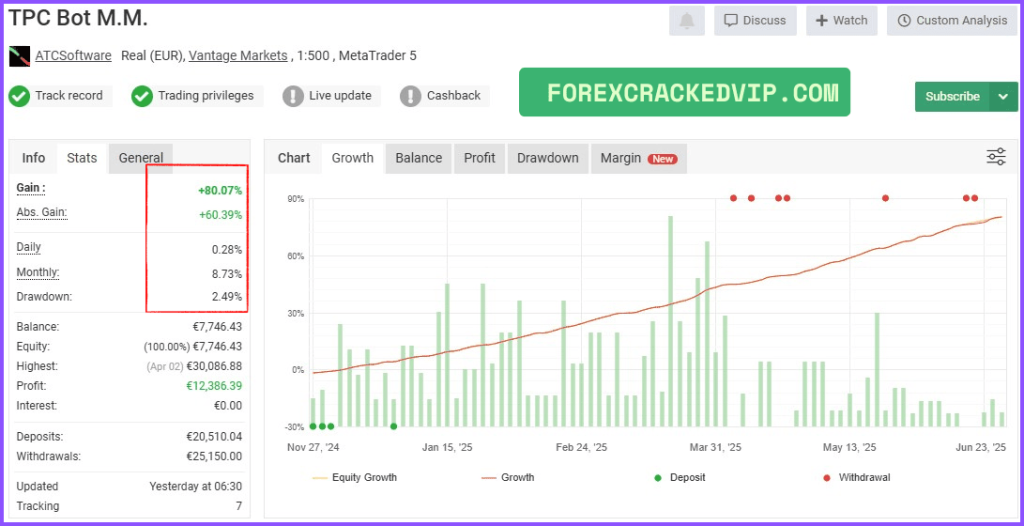Click the €25,150.00 withdrawals value
1024x526 pixels.
tap(214, 457)
